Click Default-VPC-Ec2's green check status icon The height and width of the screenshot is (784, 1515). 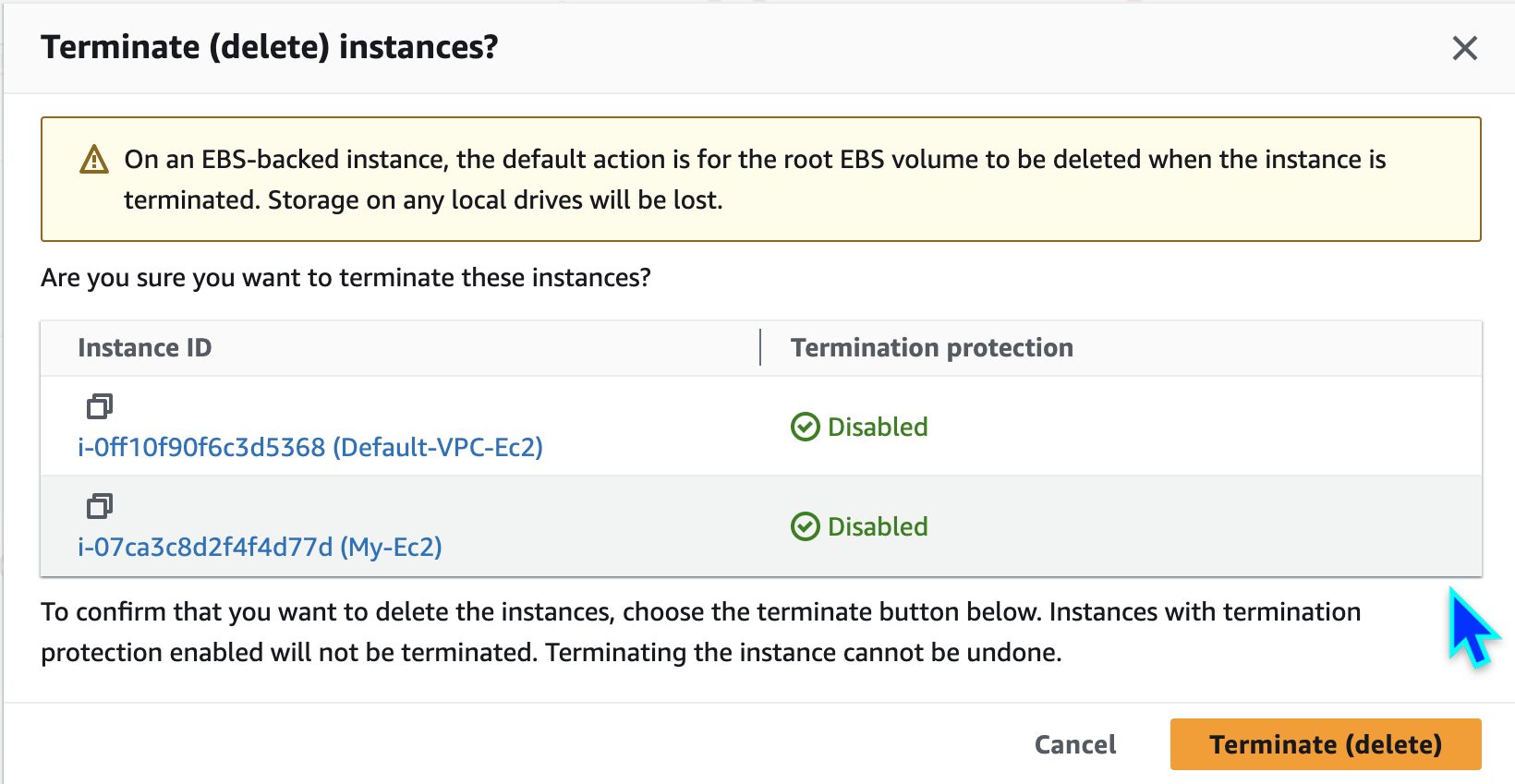coord(805,427)
